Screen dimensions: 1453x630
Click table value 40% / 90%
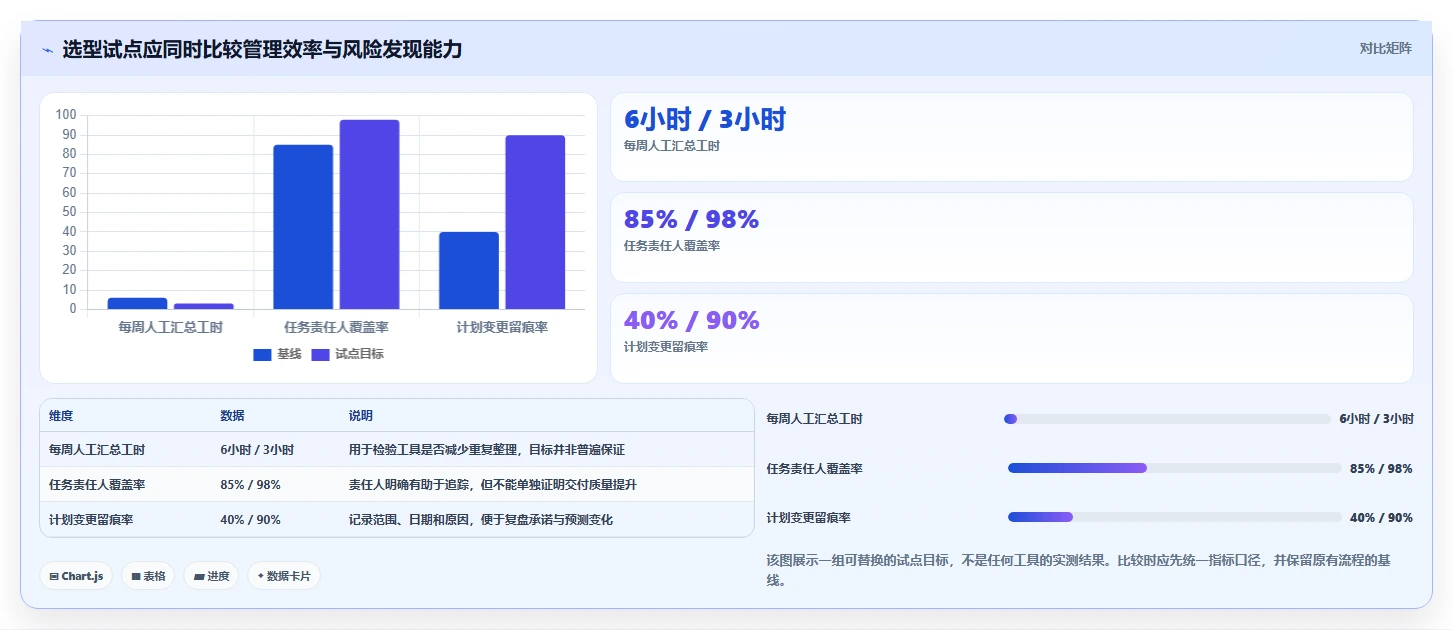coord(250,519)
